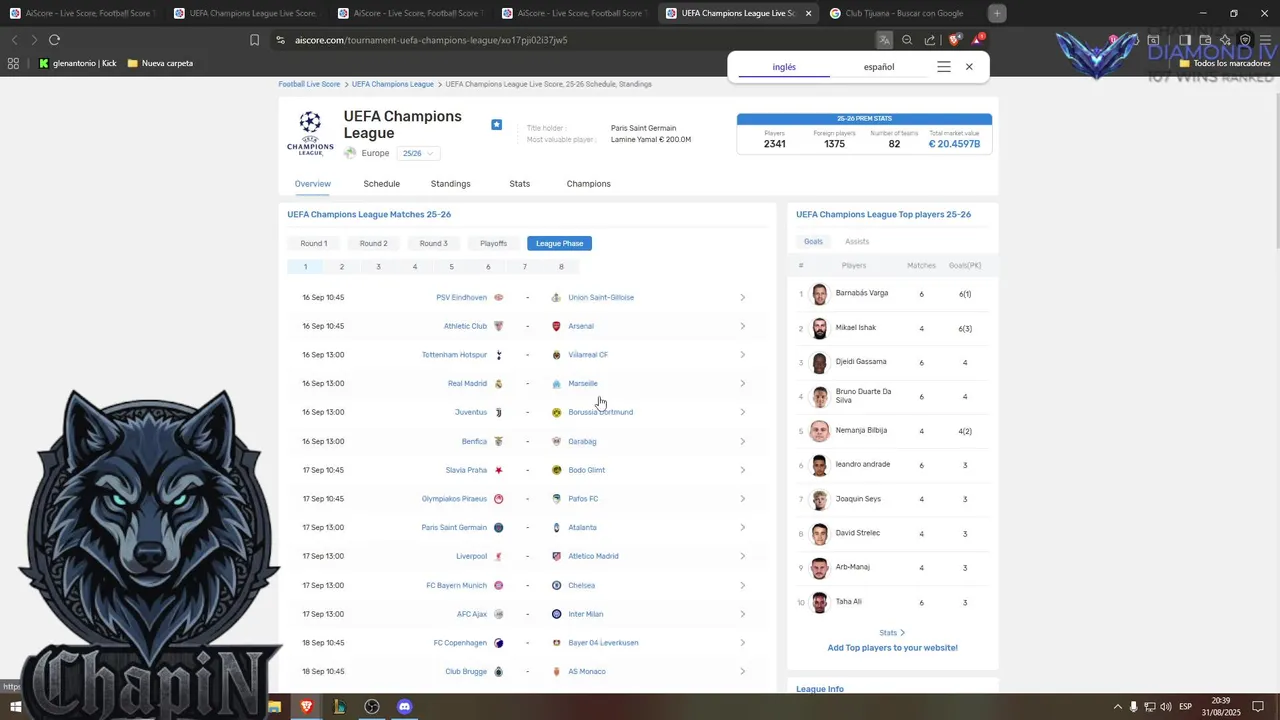Image resolution: width=1280 pixels, height=720 pixels.
Task: Select matchday 5
Action: point(451,267)
